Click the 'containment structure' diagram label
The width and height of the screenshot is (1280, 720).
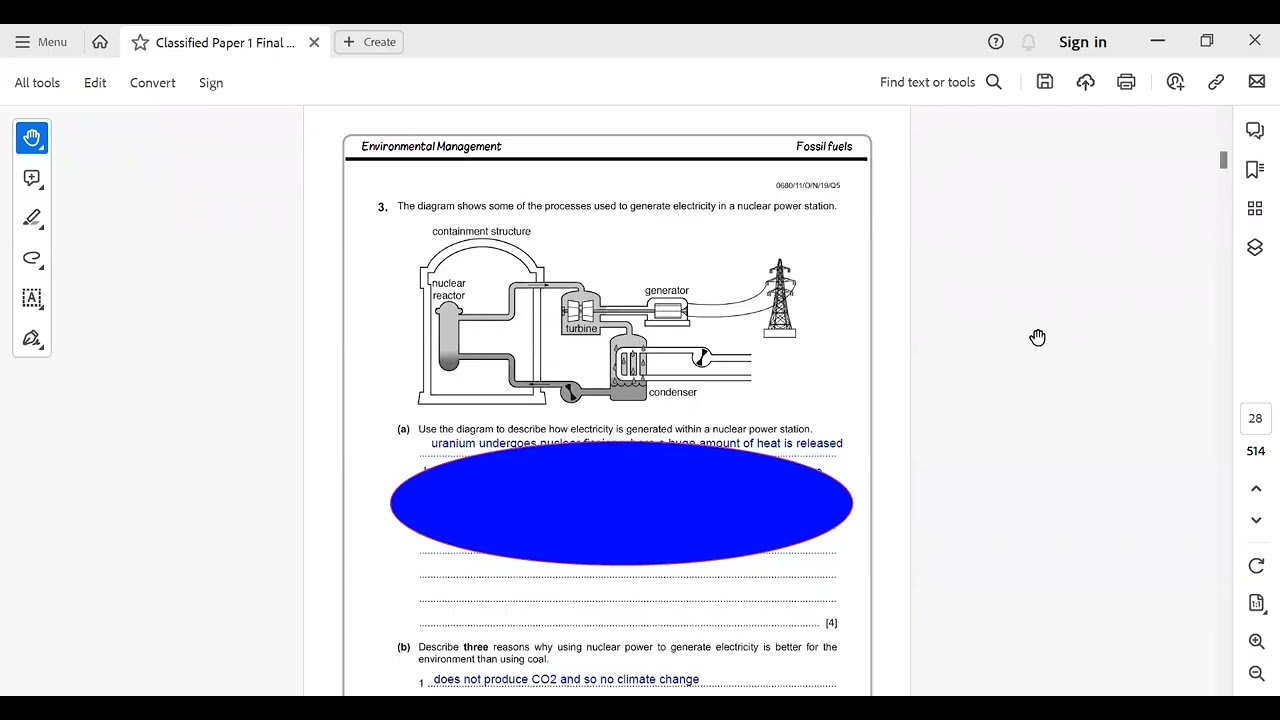coord(481,231)
